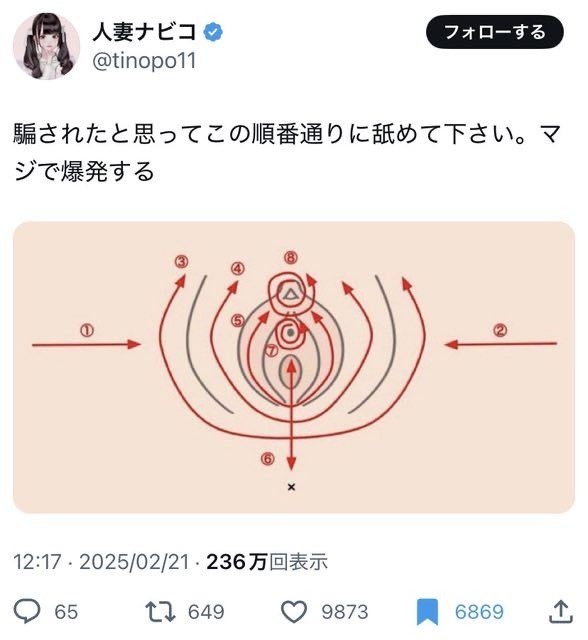Click the bookmark count 6869
The width and height of the screenshot is (588, 640).
(479, 612)
